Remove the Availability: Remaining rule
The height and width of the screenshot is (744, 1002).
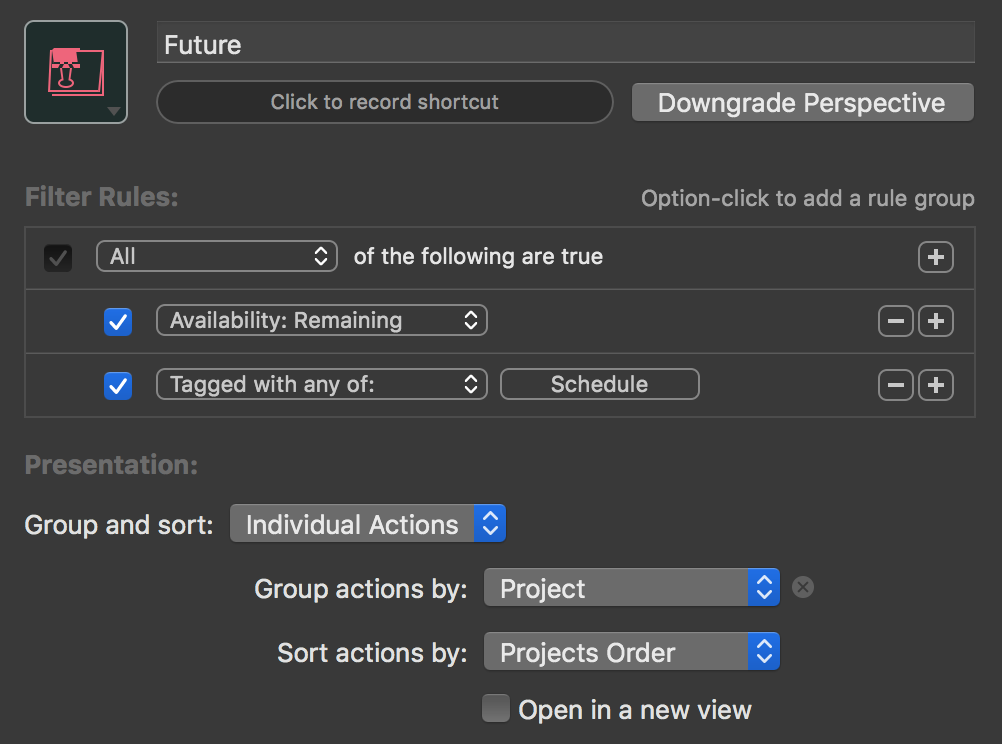coord(895,321)
